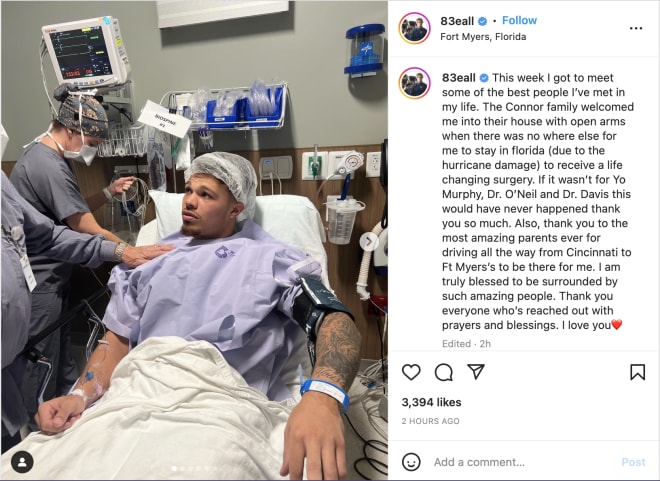The height and width of the screenshot is (481, 660).
Task: Like the post with heart icon
Action: click(x=411, y=372)
